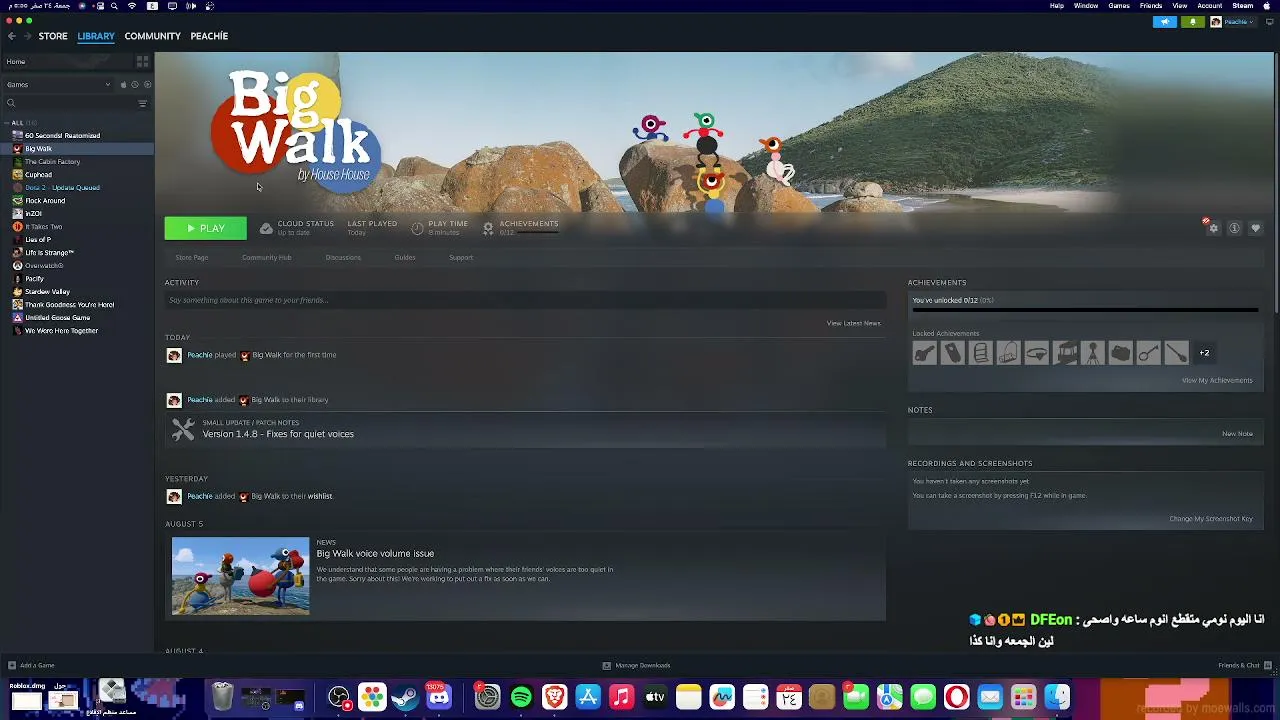Click the green PLAY button
The height and width of the screenshot is (720, 1280).
(x=205, y=229)
